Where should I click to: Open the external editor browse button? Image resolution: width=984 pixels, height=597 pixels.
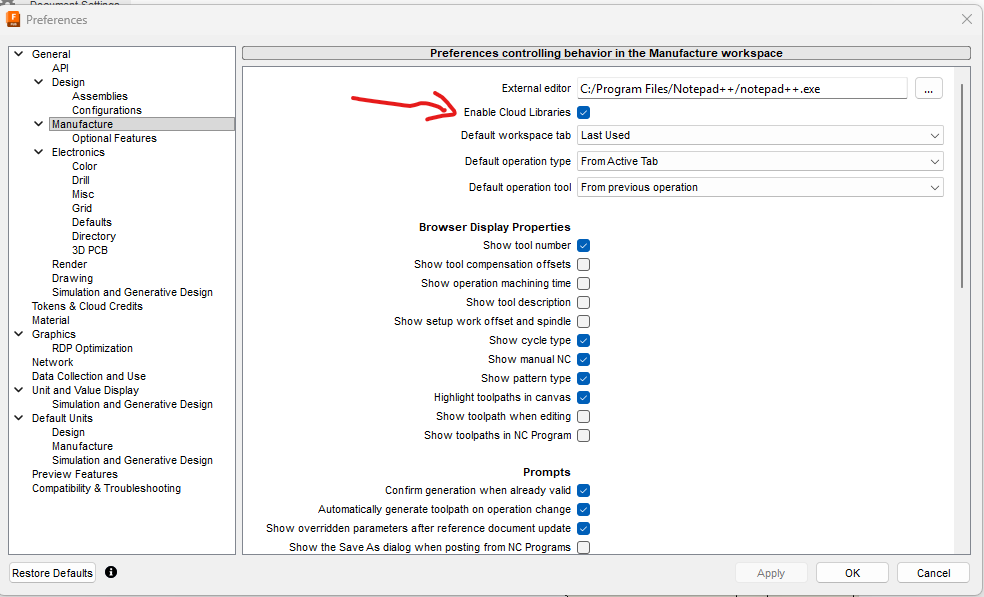[928, 89]
